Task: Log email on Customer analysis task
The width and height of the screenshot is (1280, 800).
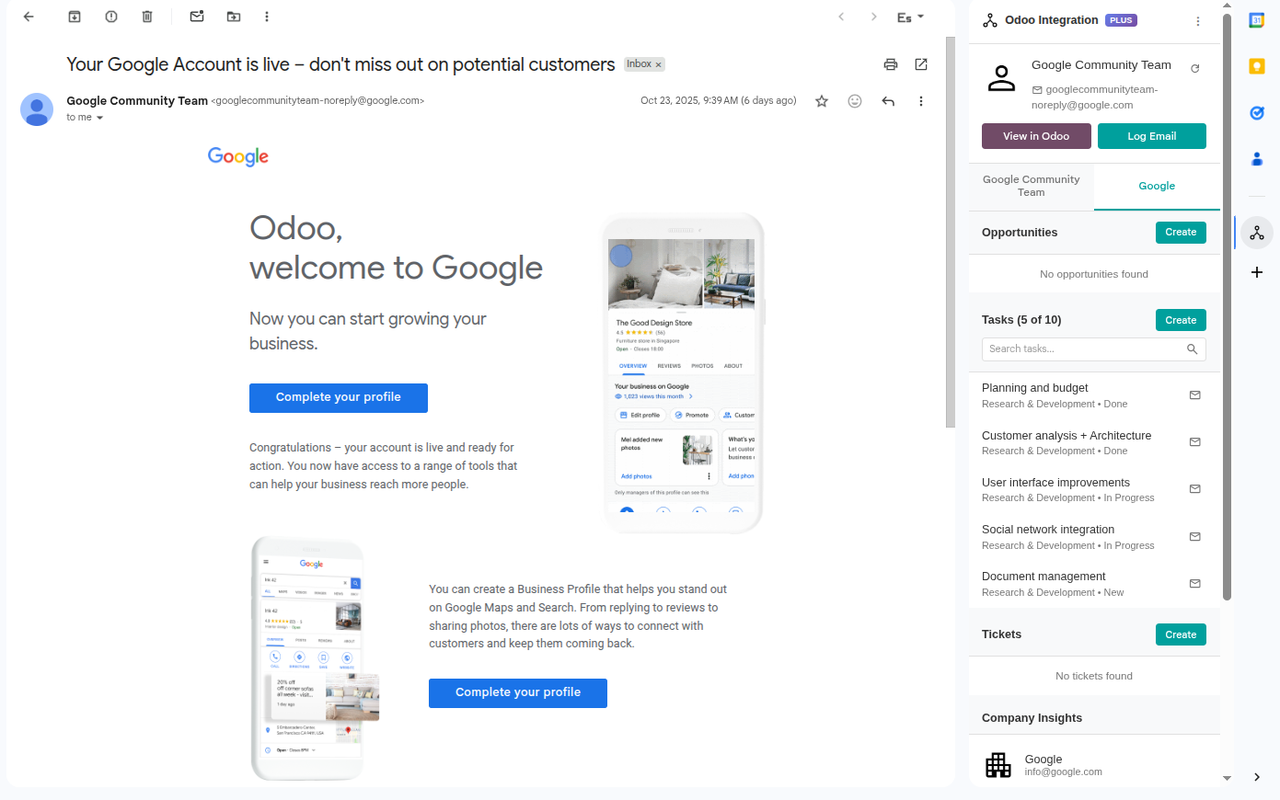Action: [1194, 442]
